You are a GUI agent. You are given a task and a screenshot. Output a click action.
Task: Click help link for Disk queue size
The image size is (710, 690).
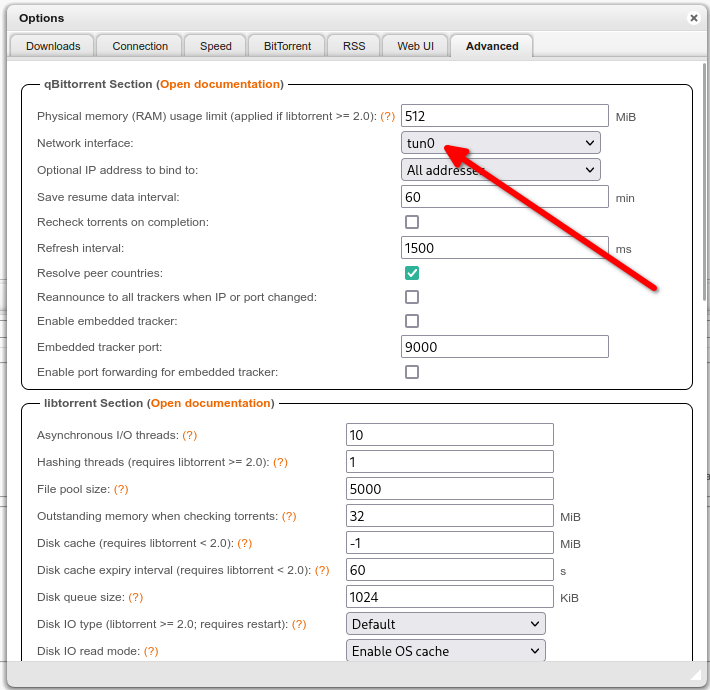pos(135,597)
